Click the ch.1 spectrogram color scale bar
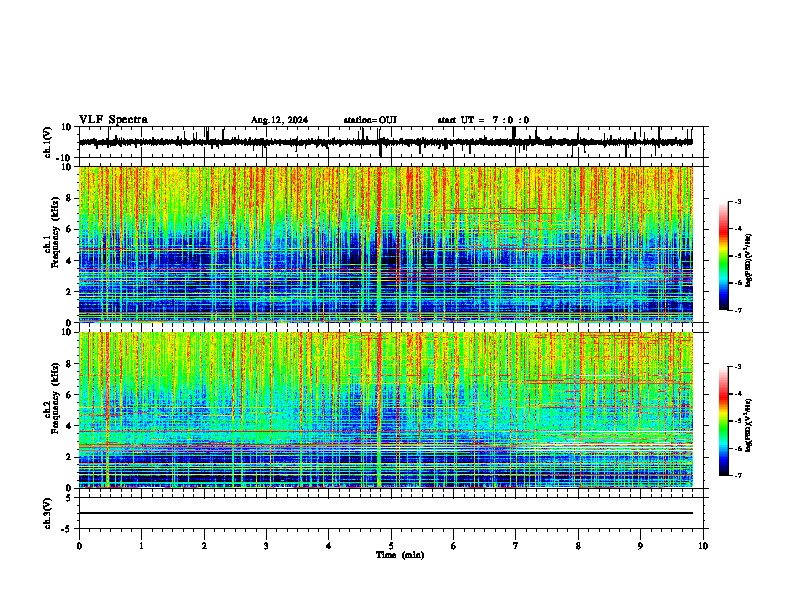 tap(724, 256)
